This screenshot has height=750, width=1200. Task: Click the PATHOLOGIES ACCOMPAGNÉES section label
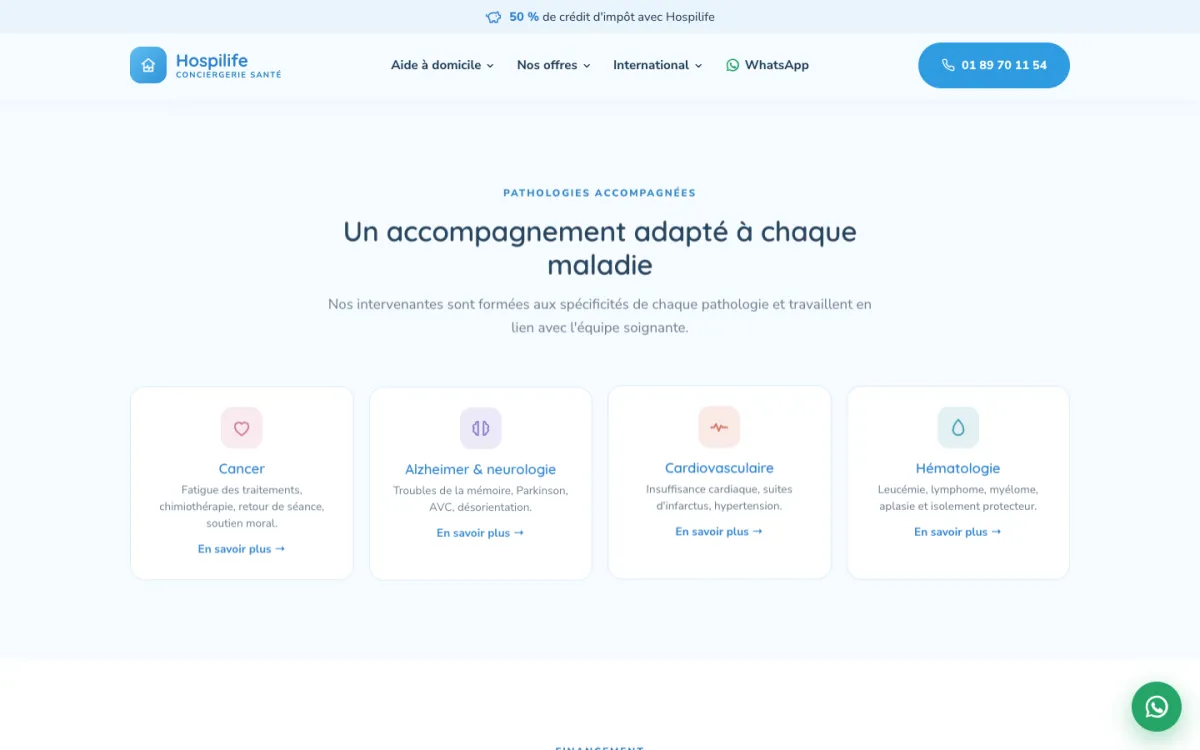pyautogui.click(x=600, y=193)
